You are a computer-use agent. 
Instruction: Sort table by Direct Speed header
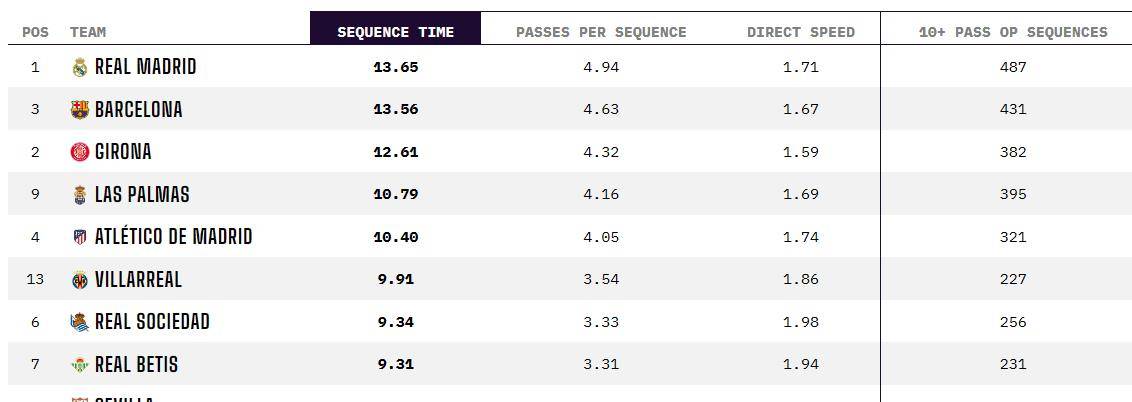coord(801,32)
